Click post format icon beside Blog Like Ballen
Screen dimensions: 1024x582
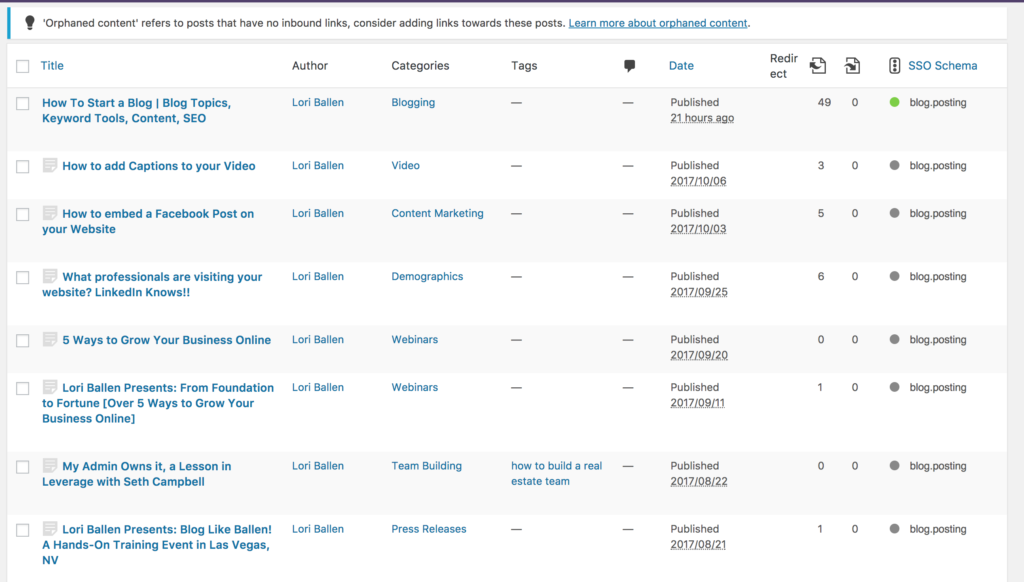[50, 528]
